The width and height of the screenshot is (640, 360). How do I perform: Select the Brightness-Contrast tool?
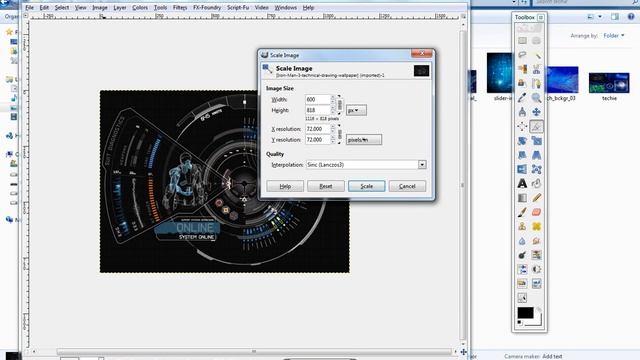[x=536, y=269]
